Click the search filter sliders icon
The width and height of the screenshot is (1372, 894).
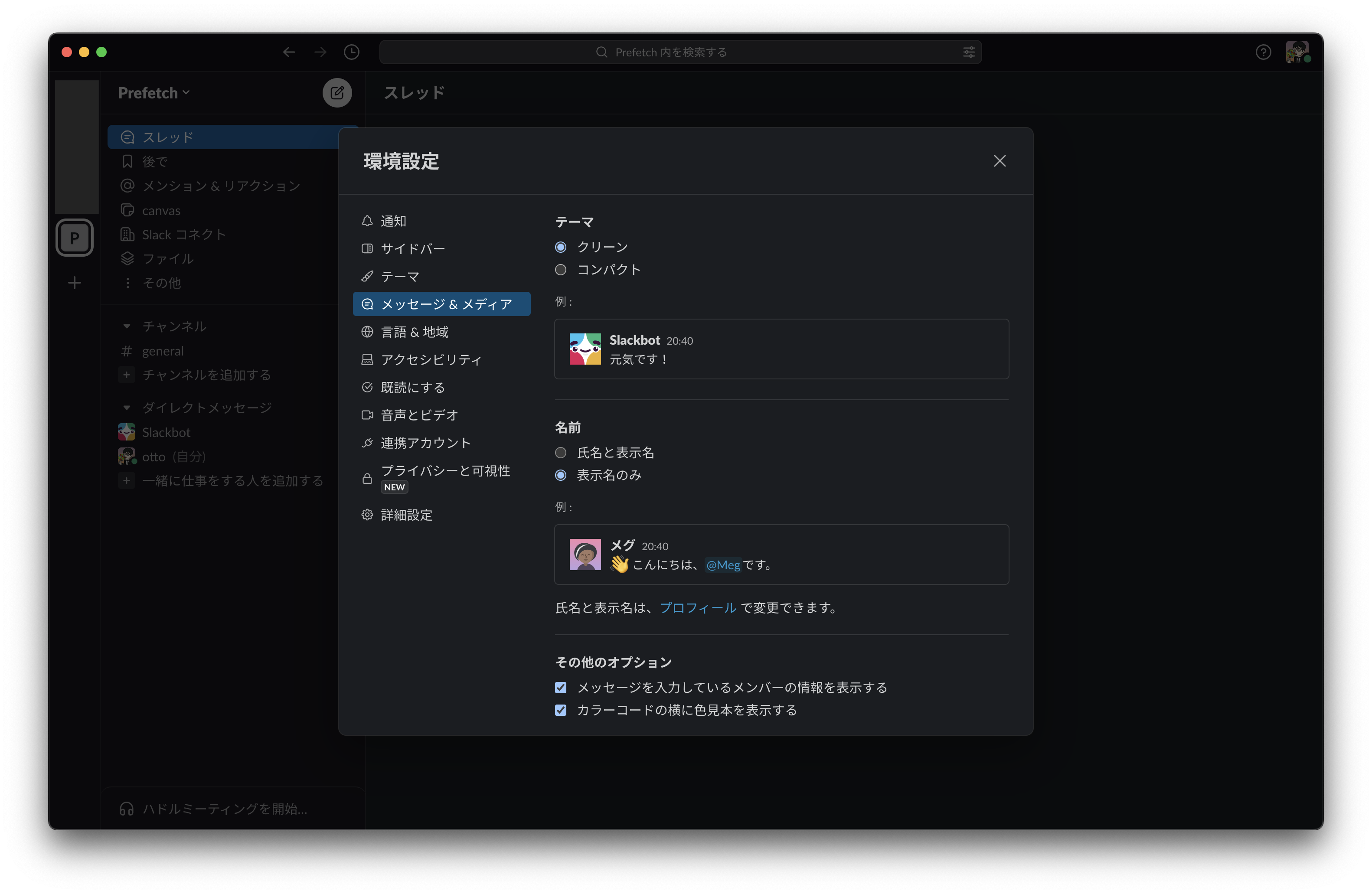click(968, 52)
